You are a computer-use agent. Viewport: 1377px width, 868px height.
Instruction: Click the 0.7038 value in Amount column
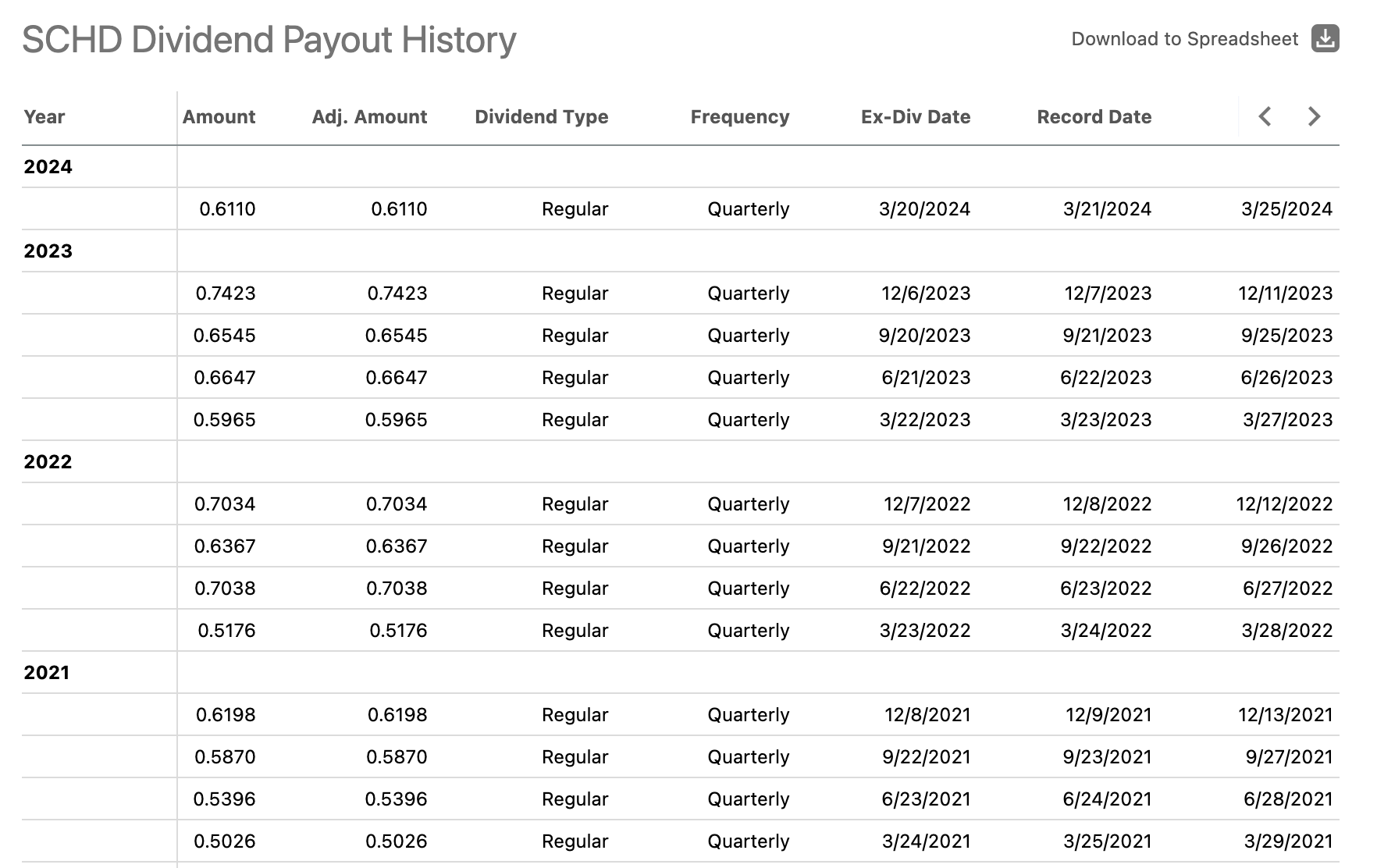225,589
